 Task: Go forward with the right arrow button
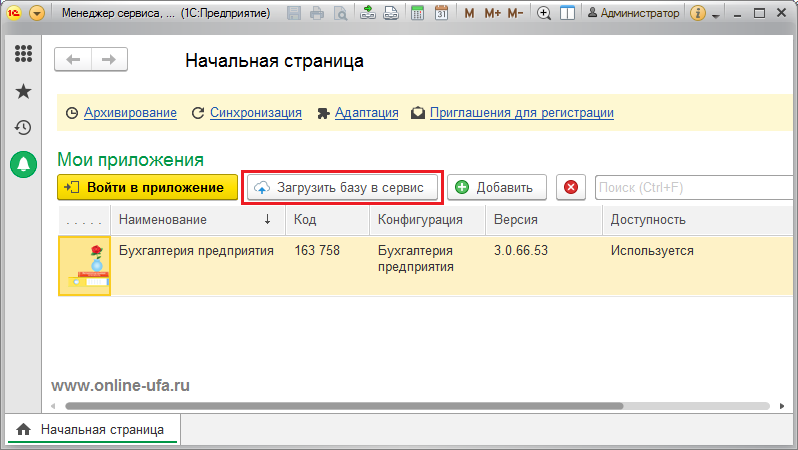coord(109,60)
